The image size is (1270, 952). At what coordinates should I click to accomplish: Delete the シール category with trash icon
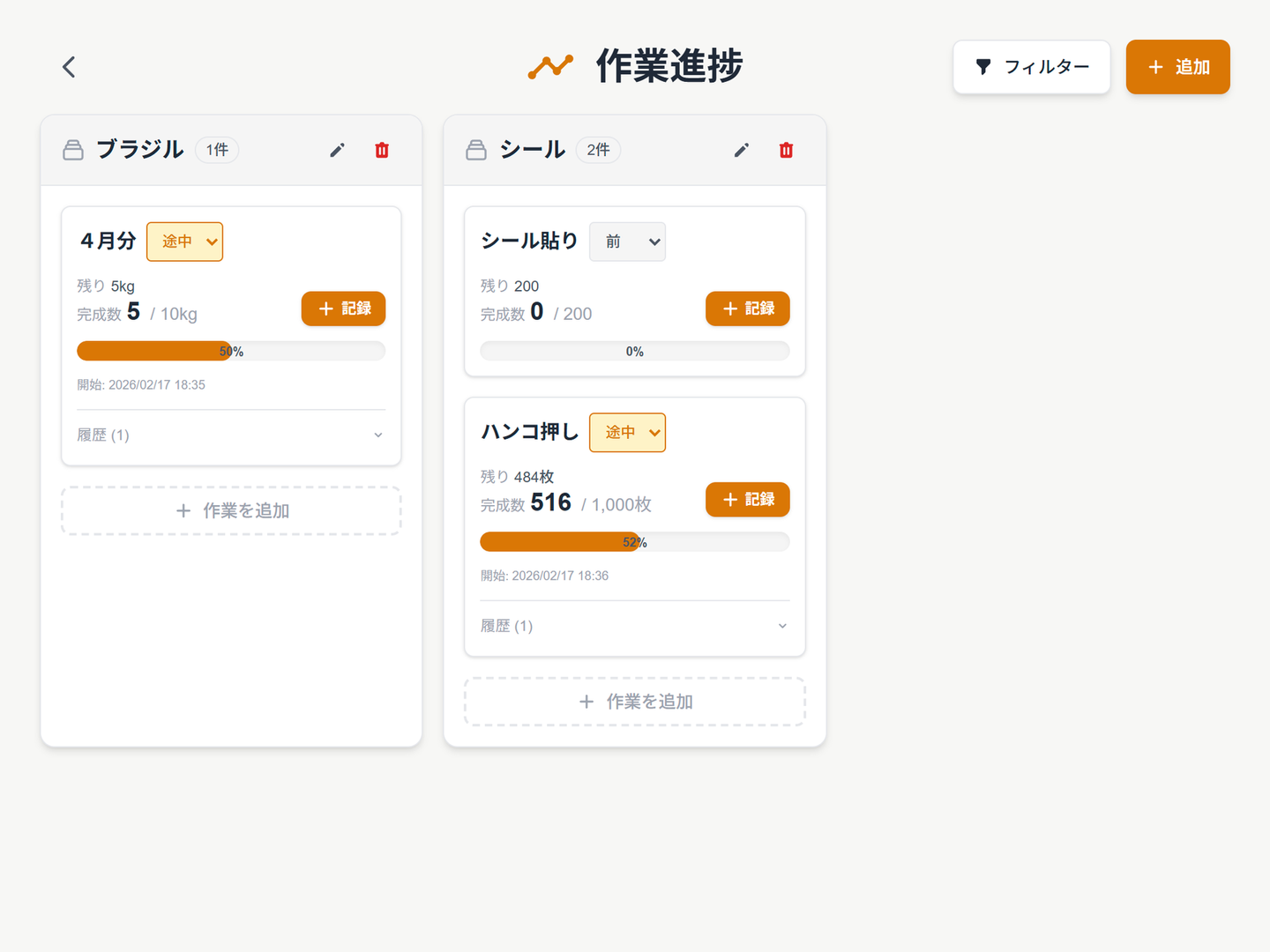coord(787,150)
